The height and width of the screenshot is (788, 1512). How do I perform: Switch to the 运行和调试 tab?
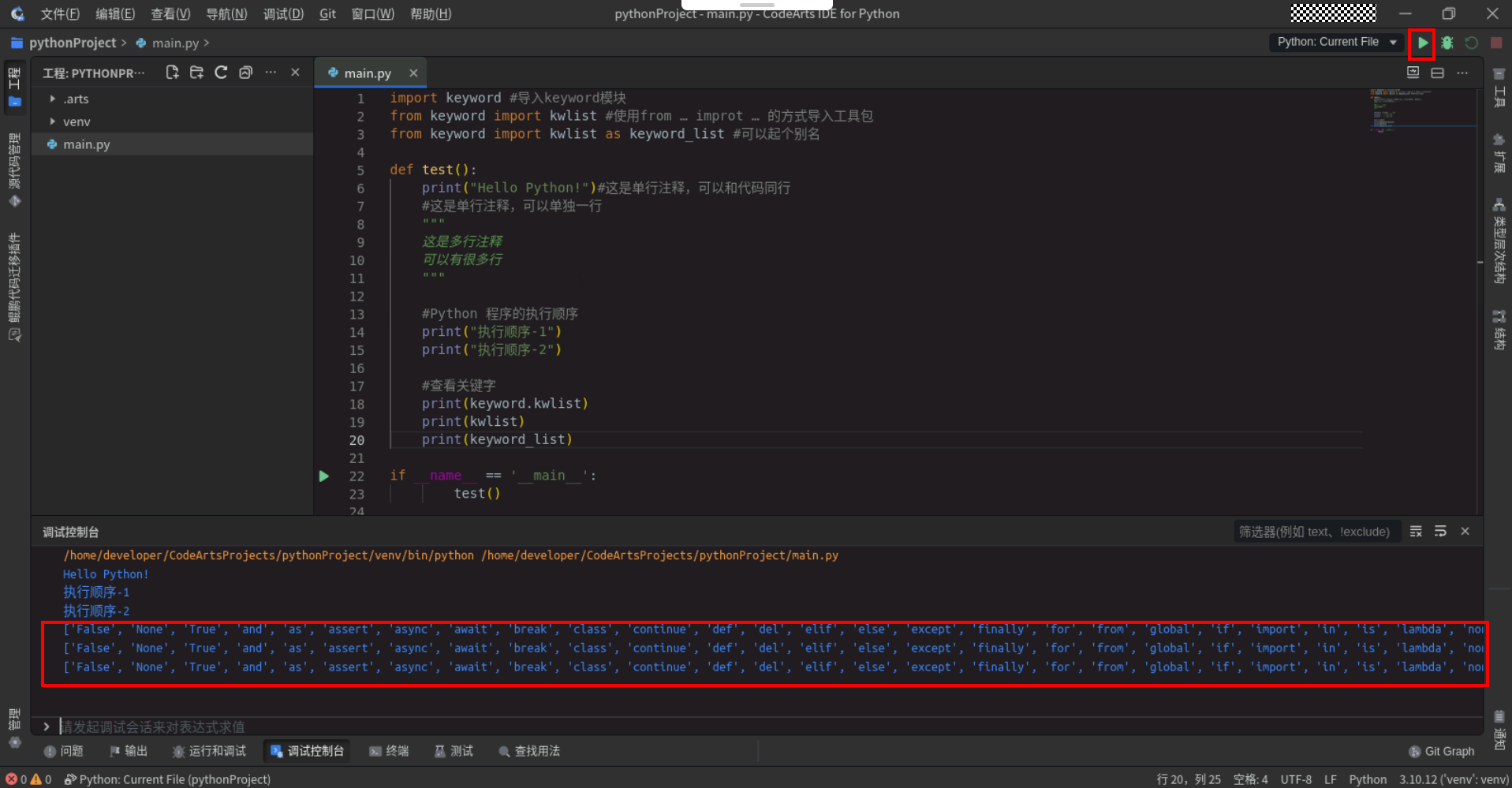[210, 751]
